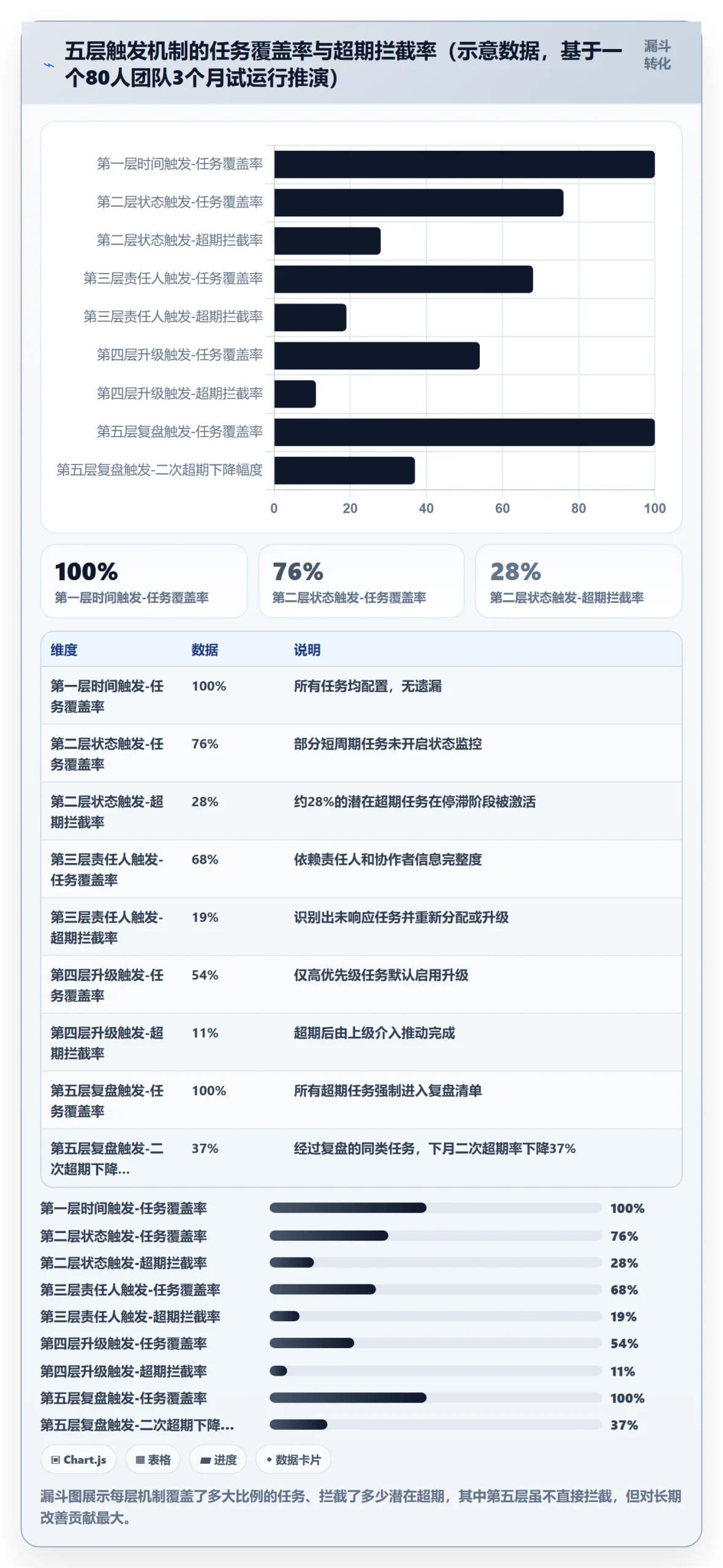Viewport: 723px width, 1568px height.
Task: Click the progress bar showing 37%
Action: pyautogui.click(x=436, y=1425)
